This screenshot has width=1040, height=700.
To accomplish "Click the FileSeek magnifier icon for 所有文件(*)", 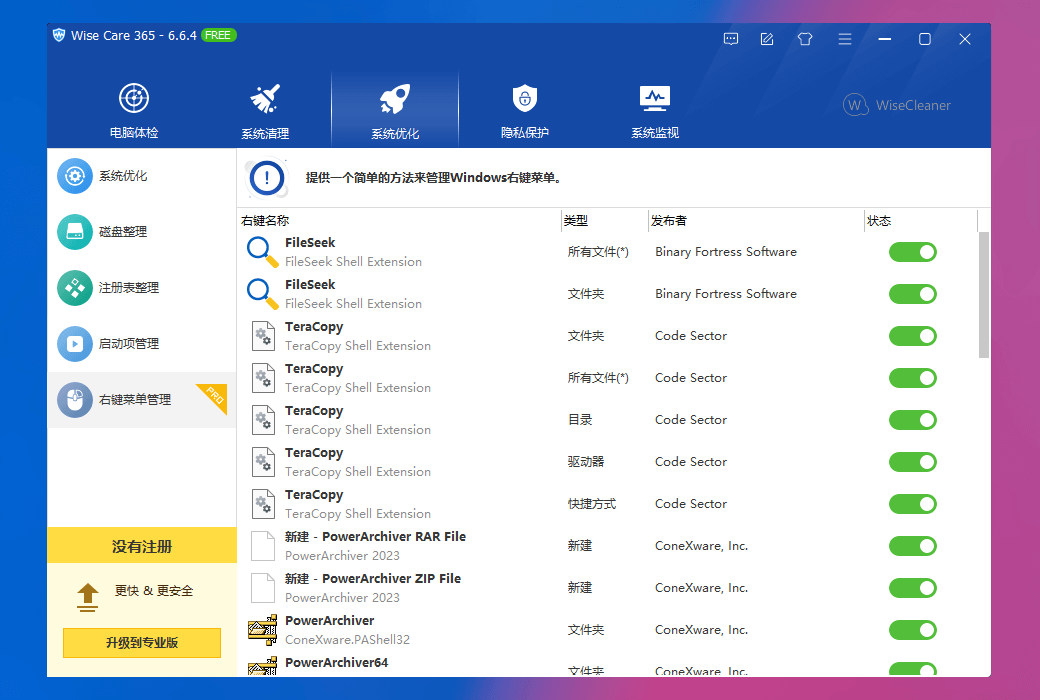I will 263,252.
